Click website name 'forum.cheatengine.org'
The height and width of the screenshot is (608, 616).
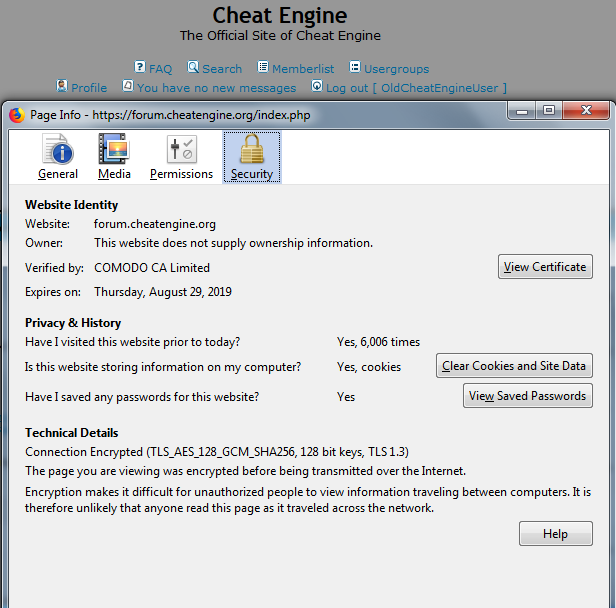155,224
